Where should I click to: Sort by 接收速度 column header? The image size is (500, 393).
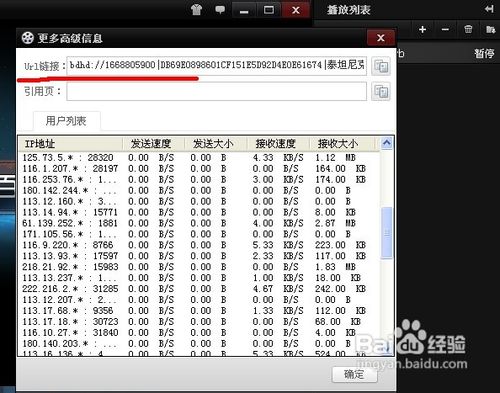coord(278,144)
